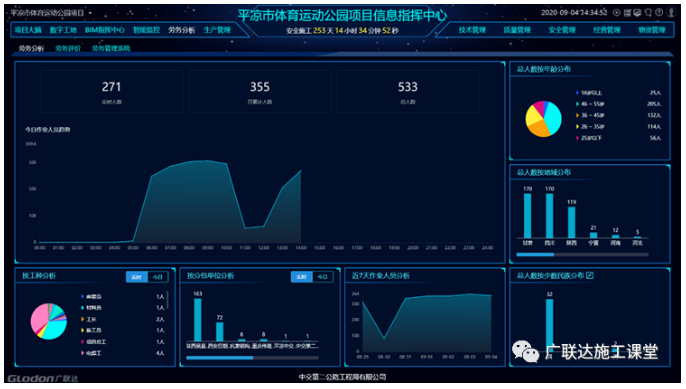Click the vertical scrollbar in 按工种分析 legend
Viewport: 686px width, 389px height.
pyautogui.click(x=168, y=301)
